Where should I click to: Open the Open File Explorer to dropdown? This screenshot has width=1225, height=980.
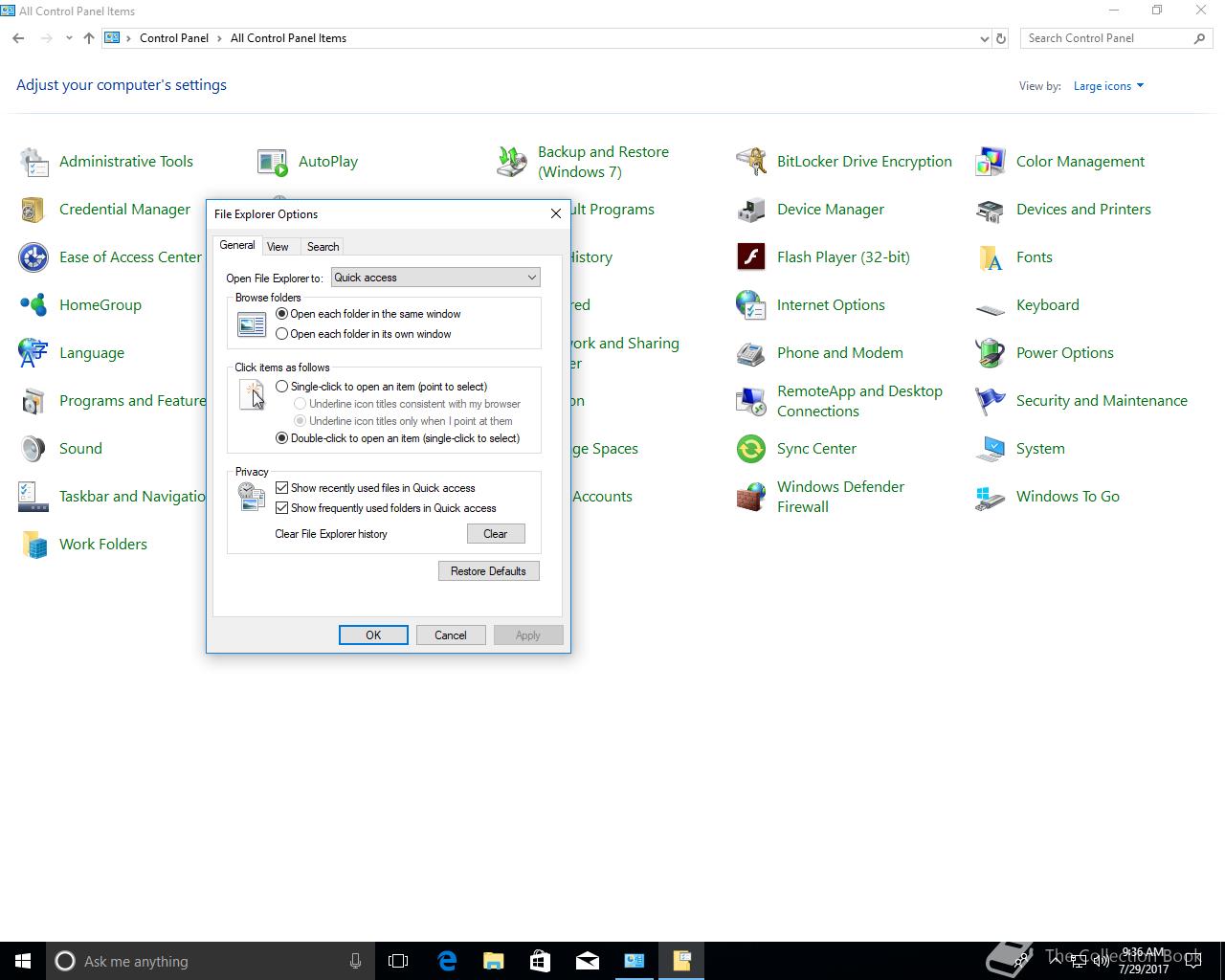click(435, 278)
